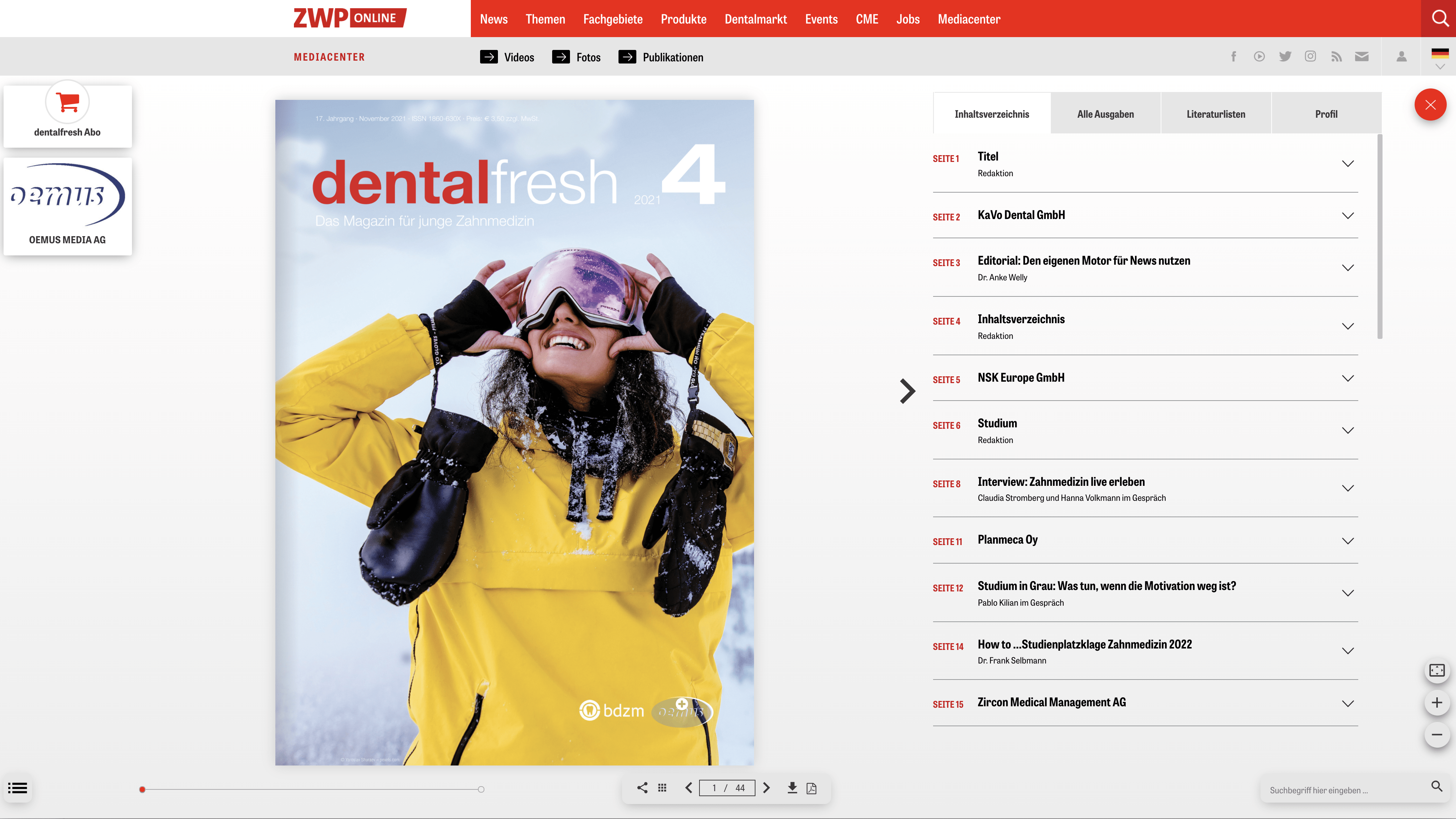This screenshot has height=819, width=1456.
Task: Click the table of contents scrollbar
Action: [x=1379, y=236]
